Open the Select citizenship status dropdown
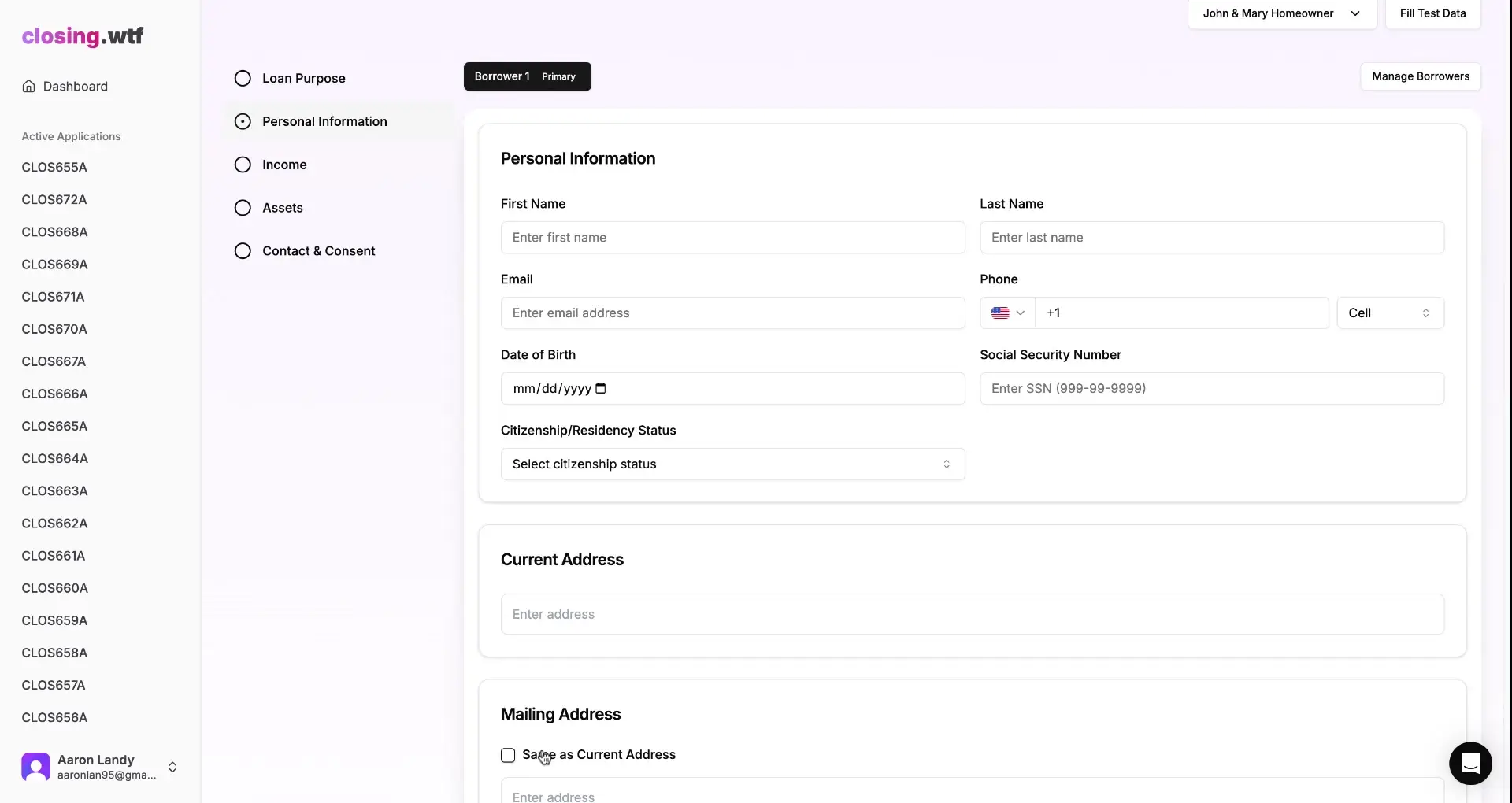1512x803 pixels. pyautogui.click(x=732, y=464)
